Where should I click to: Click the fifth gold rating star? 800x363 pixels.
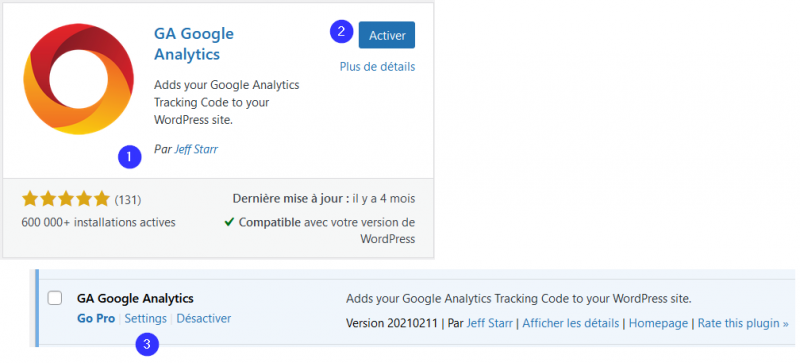point(102,199)
